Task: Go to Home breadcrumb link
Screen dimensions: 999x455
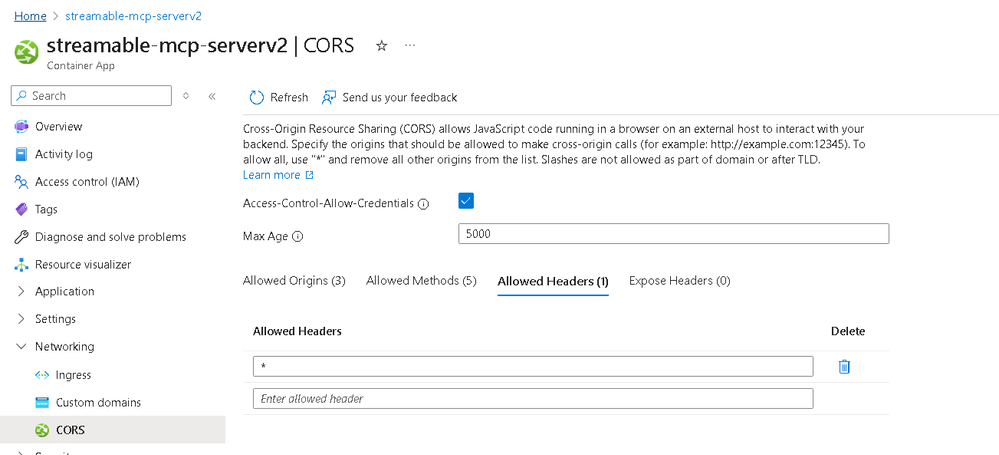Action: 30,16
